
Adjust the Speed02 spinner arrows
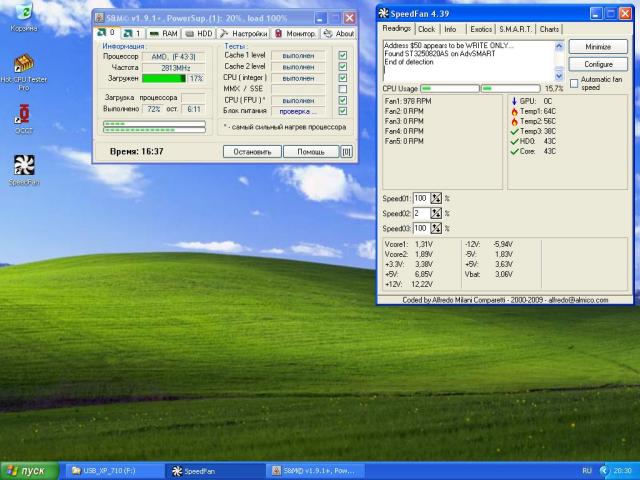click(436, 213)
